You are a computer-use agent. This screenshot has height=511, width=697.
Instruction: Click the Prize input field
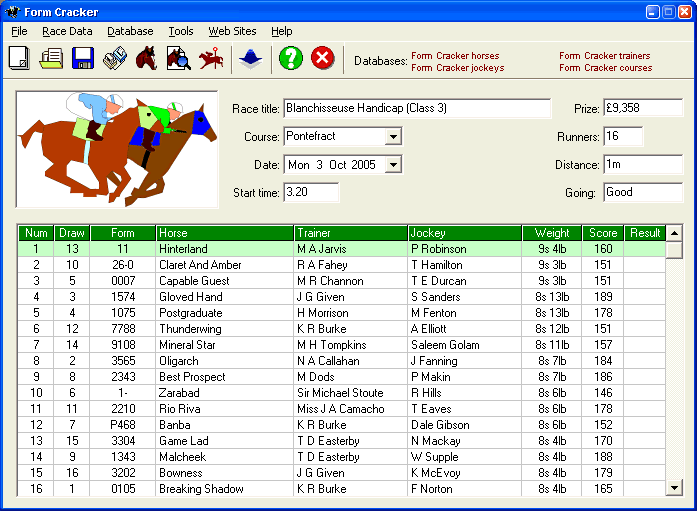click(x=643, y=108)
